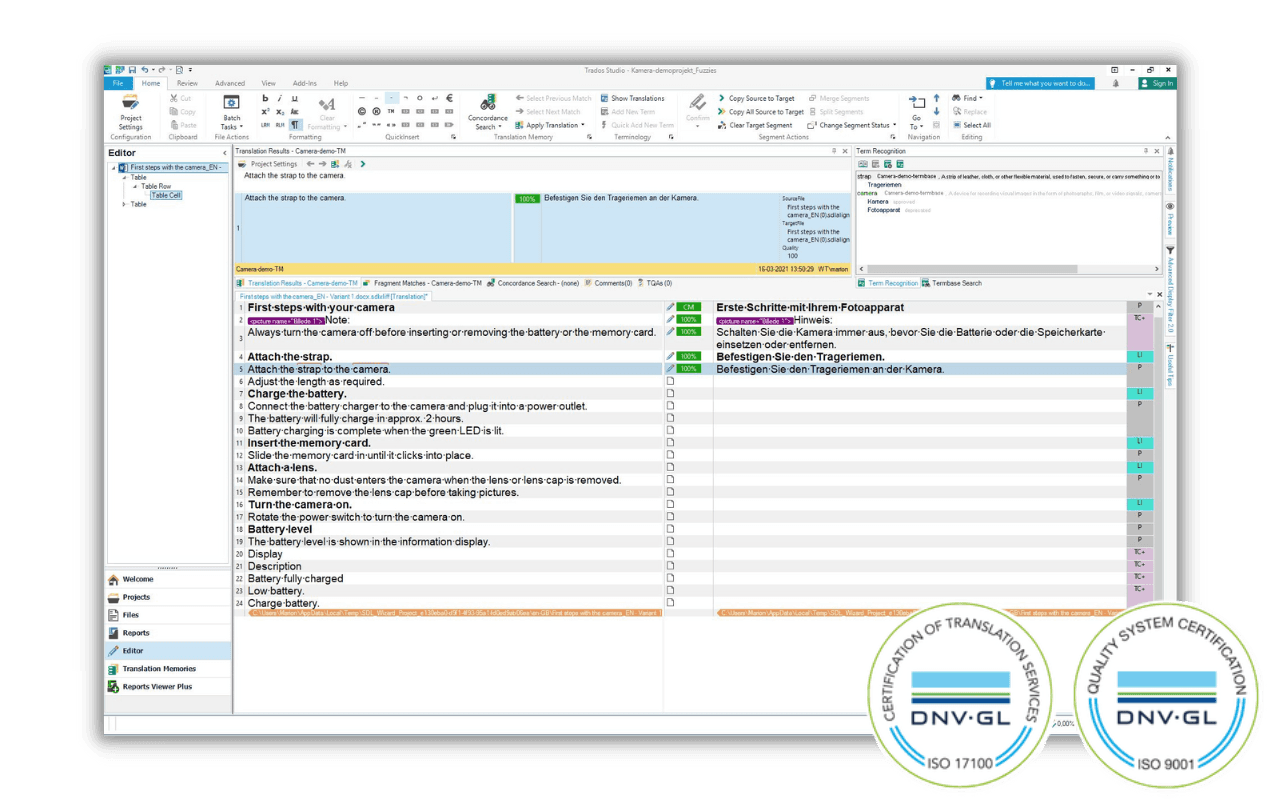Click Project Settings in Translation Results toolbar
The image size is (1280, 800).
click(x=268, y=164)
